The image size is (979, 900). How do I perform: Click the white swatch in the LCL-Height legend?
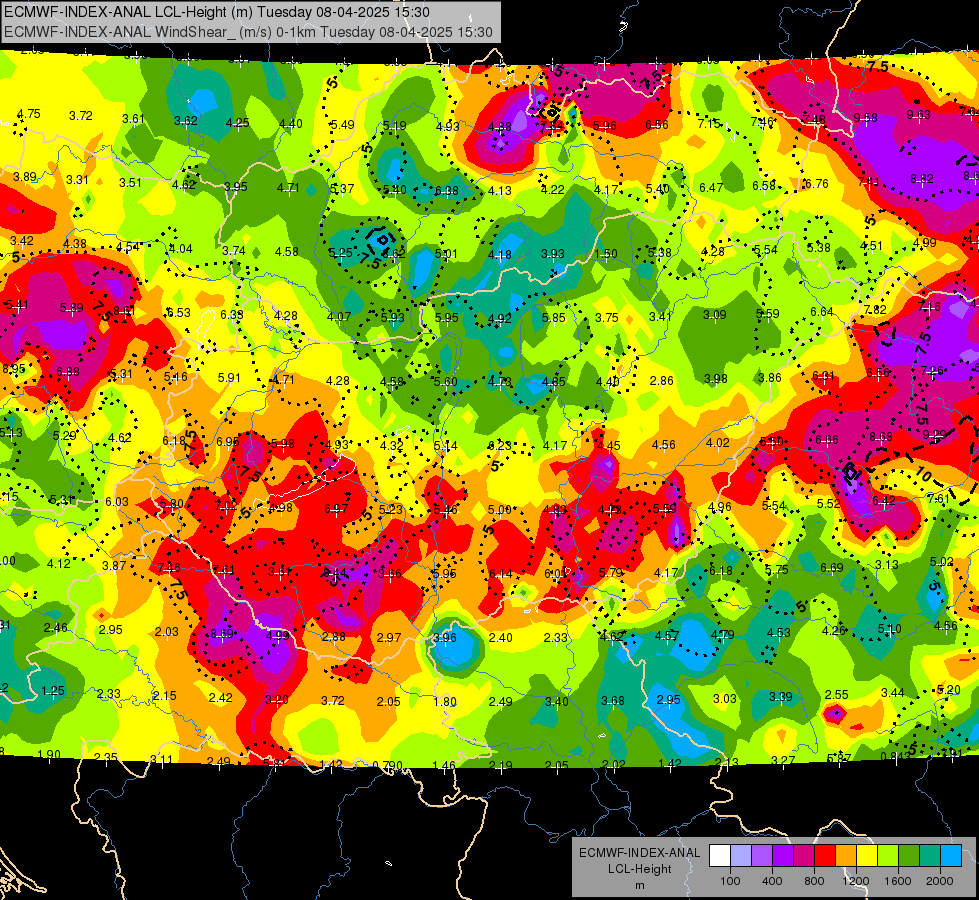pos(720,856)
